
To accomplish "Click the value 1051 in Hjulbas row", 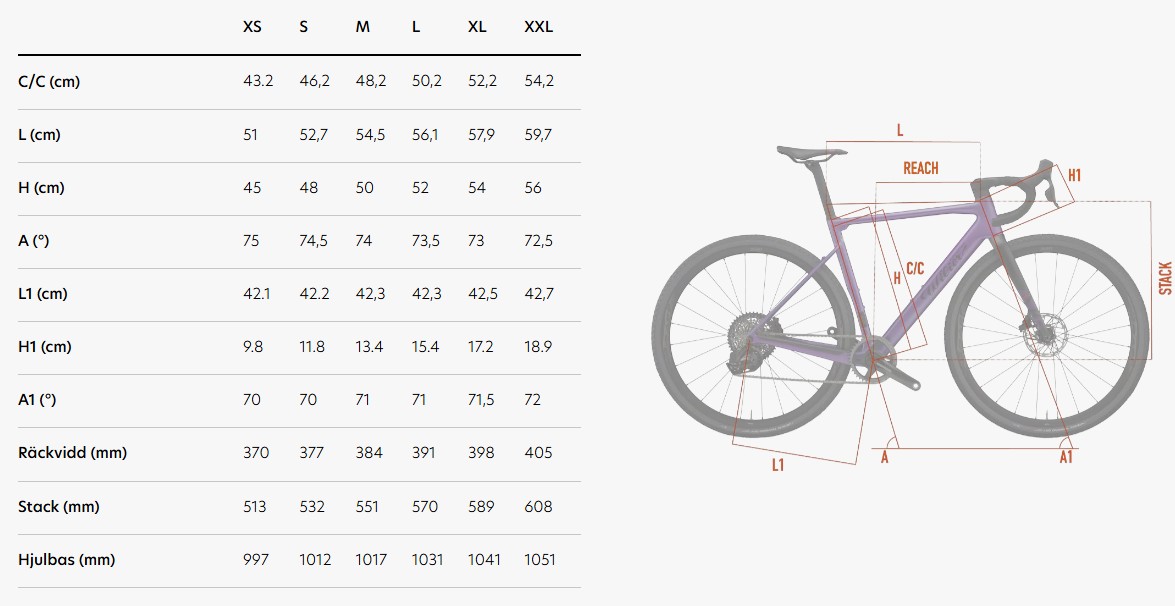I will tap(540, 560).
